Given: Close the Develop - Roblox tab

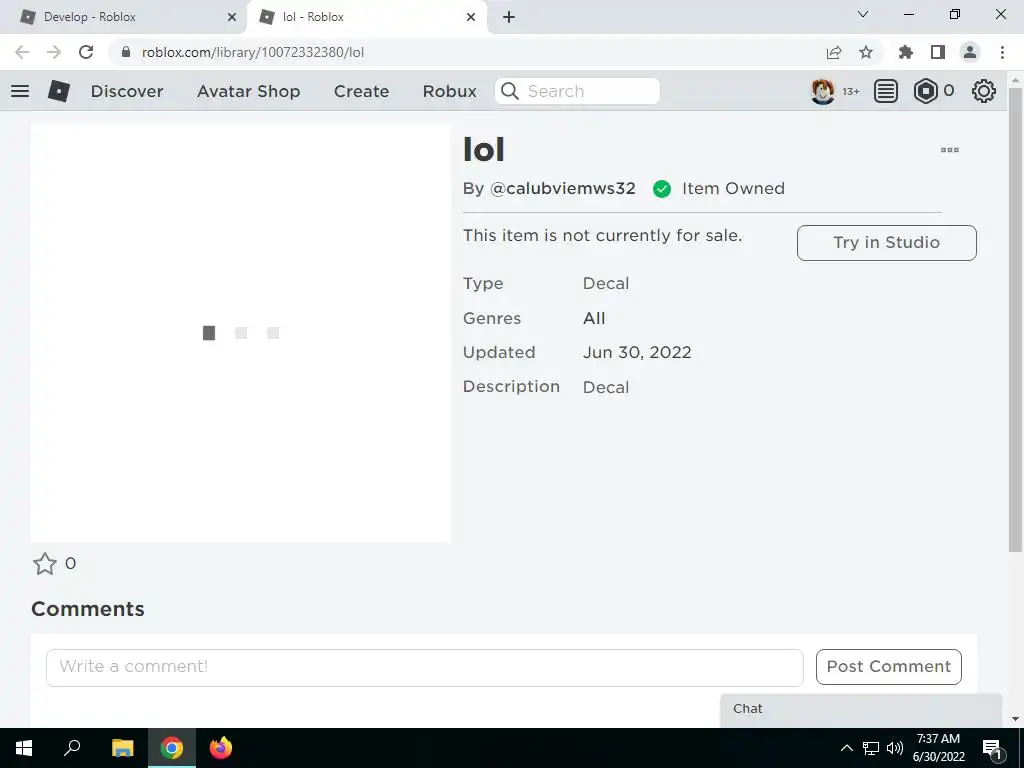Looking at the screenshot, I should [x=232, y=17].
